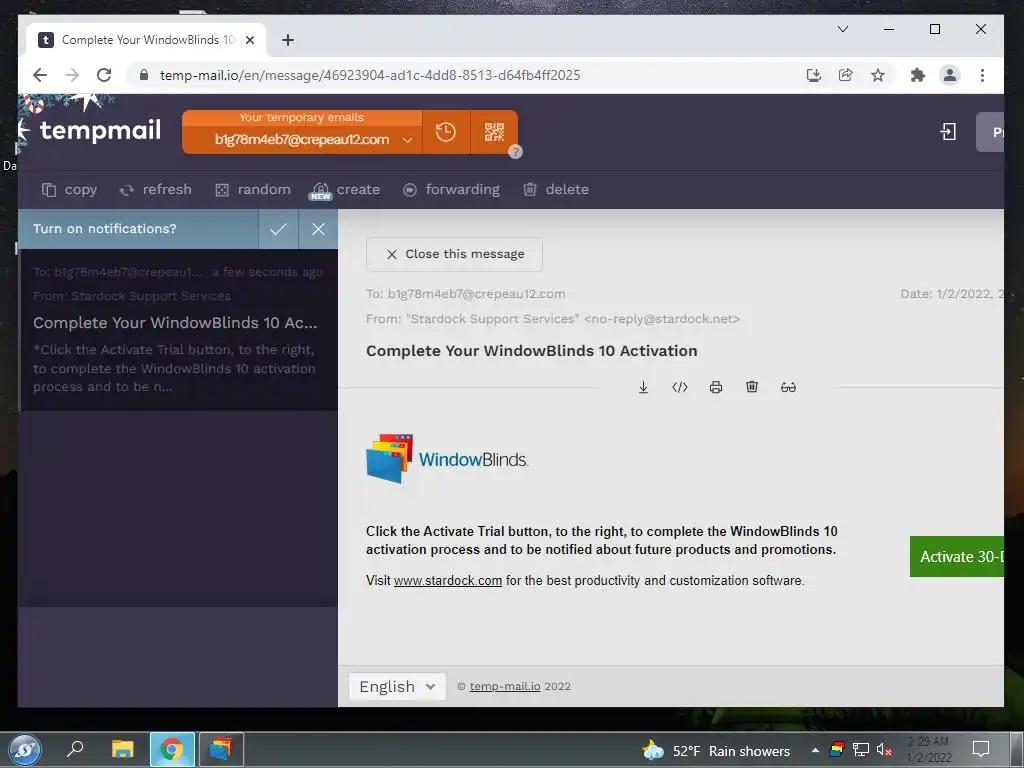Image resolution: width=1024 pixels, height=768 pixels.
Task: Dismiss the notifications prompt
Action: click(318, 229)
